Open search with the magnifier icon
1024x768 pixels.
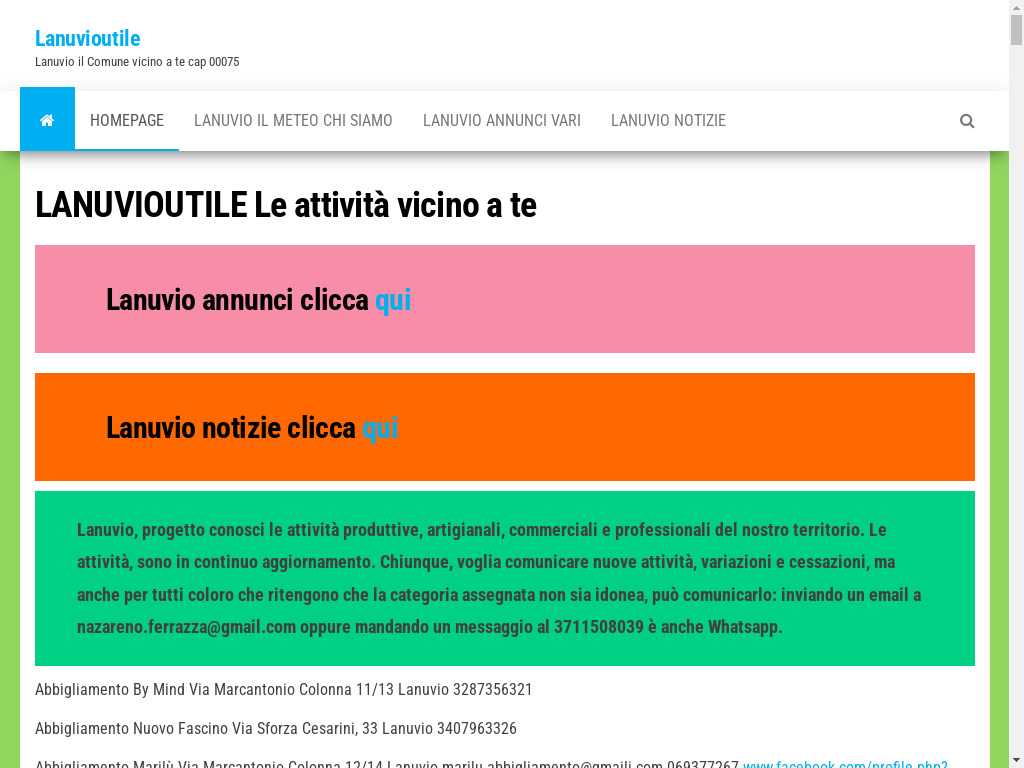pyautogui.click(x=966, y=121)
